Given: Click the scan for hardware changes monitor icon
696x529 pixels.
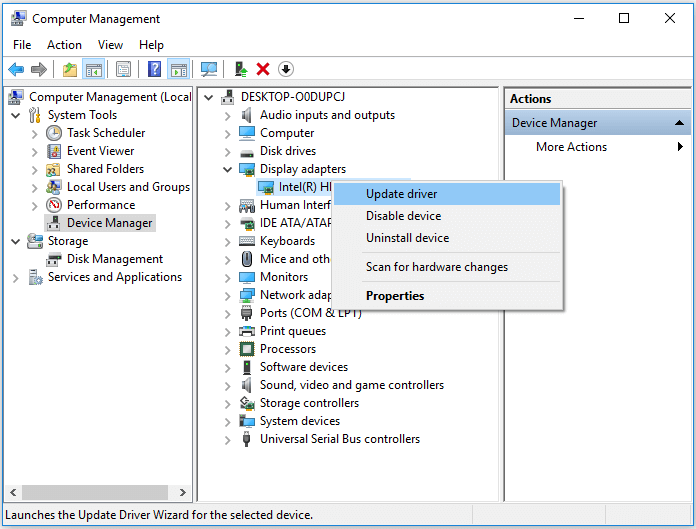Looking at the screenshot, I should (209, 69).
